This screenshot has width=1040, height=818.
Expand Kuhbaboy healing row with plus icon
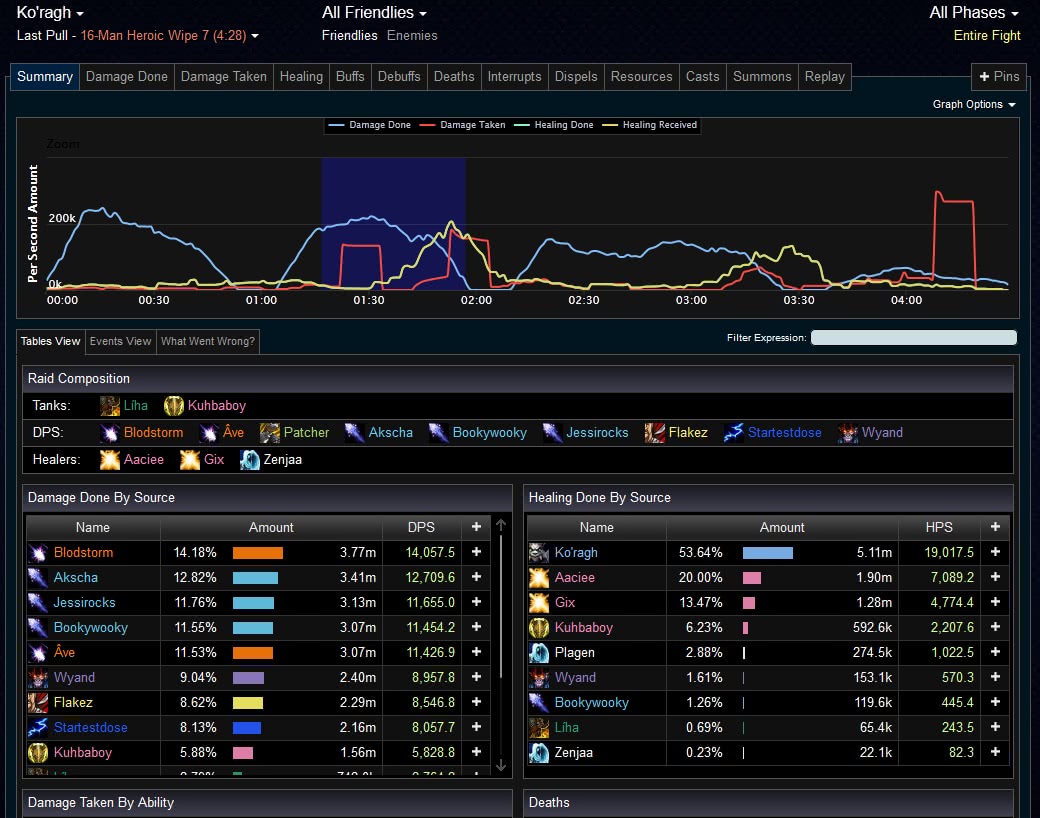click(x=995, y=627)
